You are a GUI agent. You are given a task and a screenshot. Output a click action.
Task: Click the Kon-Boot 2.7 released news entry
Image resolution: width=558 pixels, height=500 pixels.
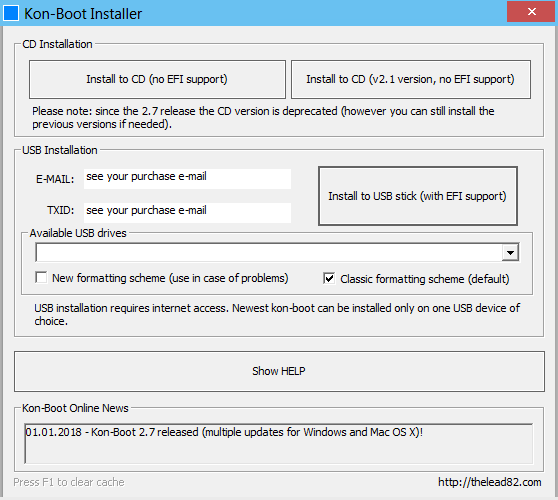pyautogui.click(x=224, y=432)
